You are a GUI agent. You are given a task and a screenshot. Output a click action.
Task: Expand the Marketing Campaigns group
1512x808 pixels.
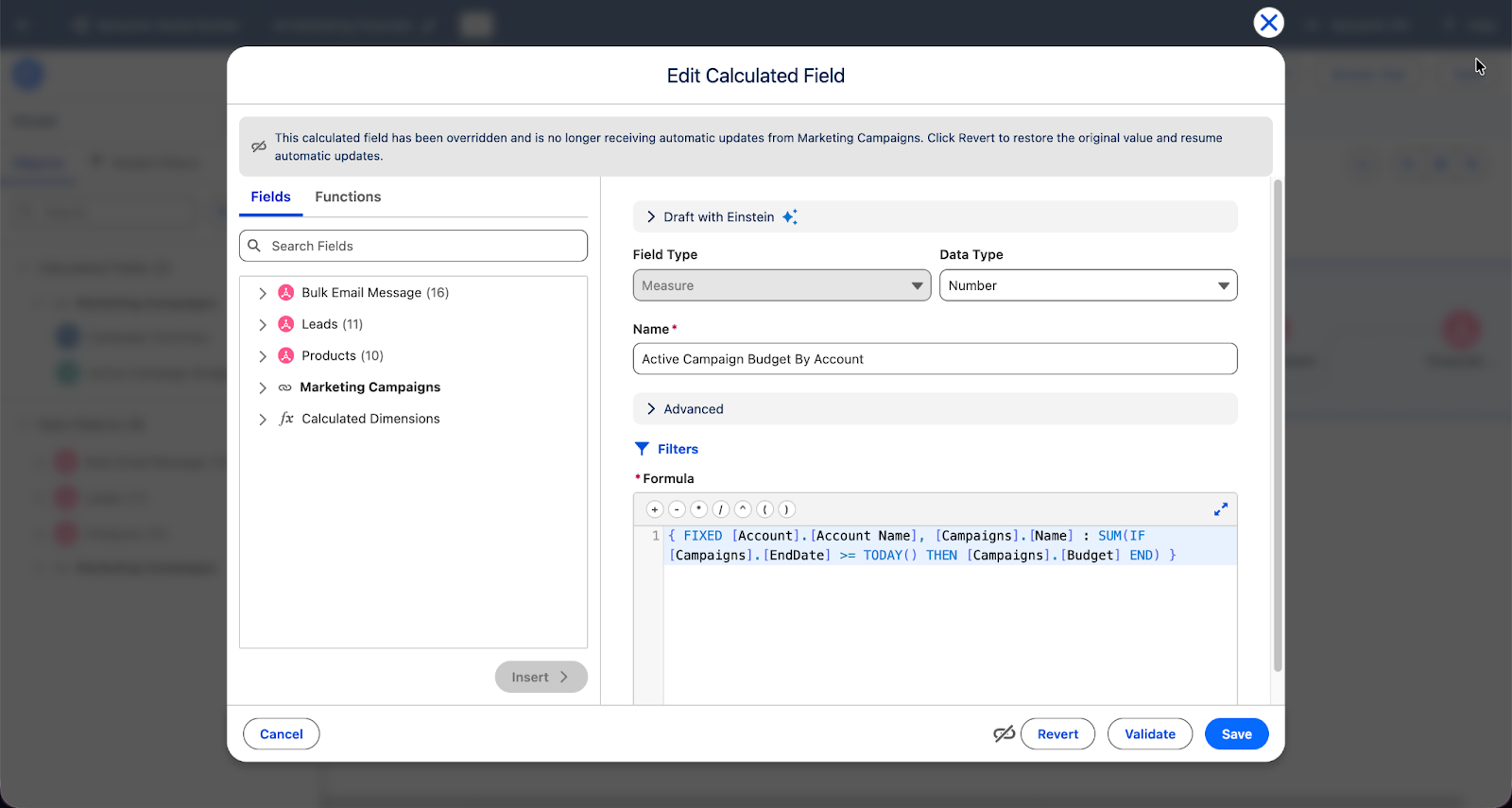point(263,387)
